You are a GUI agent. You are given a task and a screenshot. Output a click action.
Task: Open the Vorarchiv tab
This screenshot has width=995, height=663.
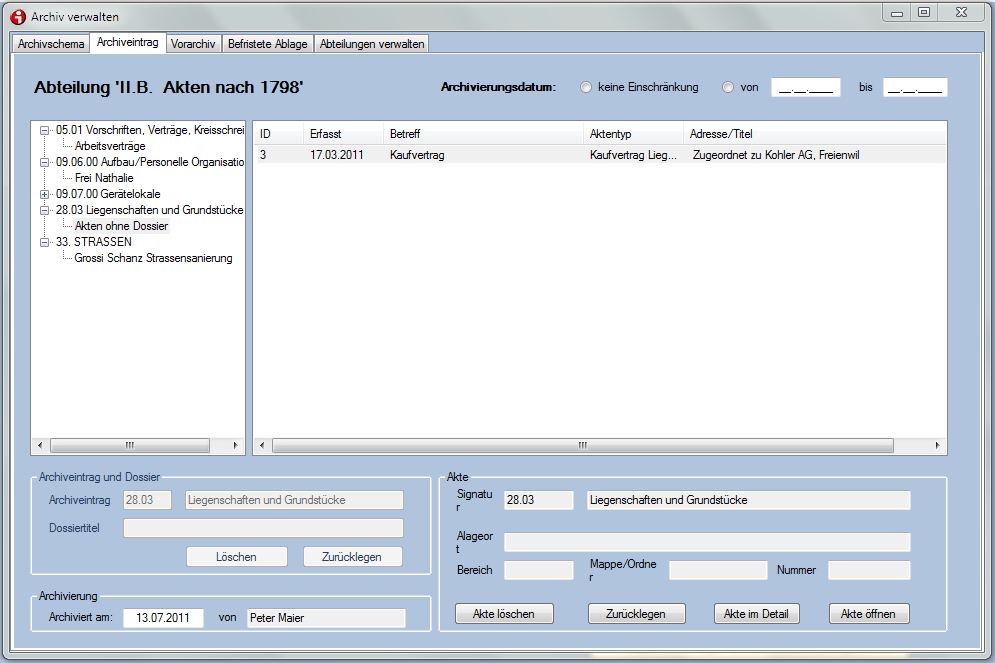[193, 44]
